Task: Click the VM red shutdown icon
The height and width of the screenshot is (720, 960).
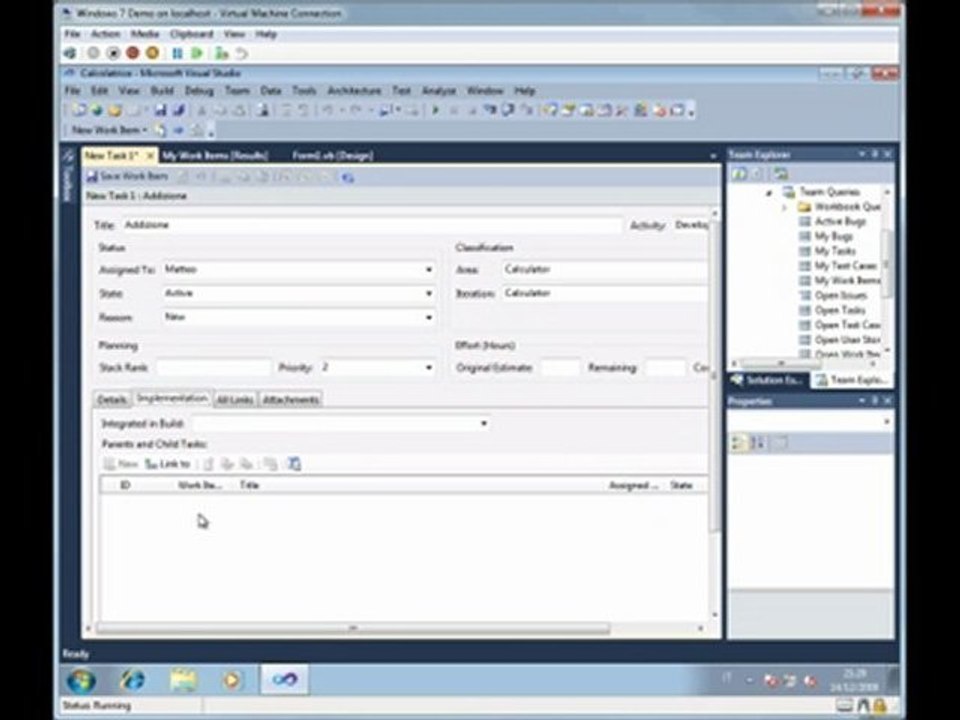Action: coord(132,54)
